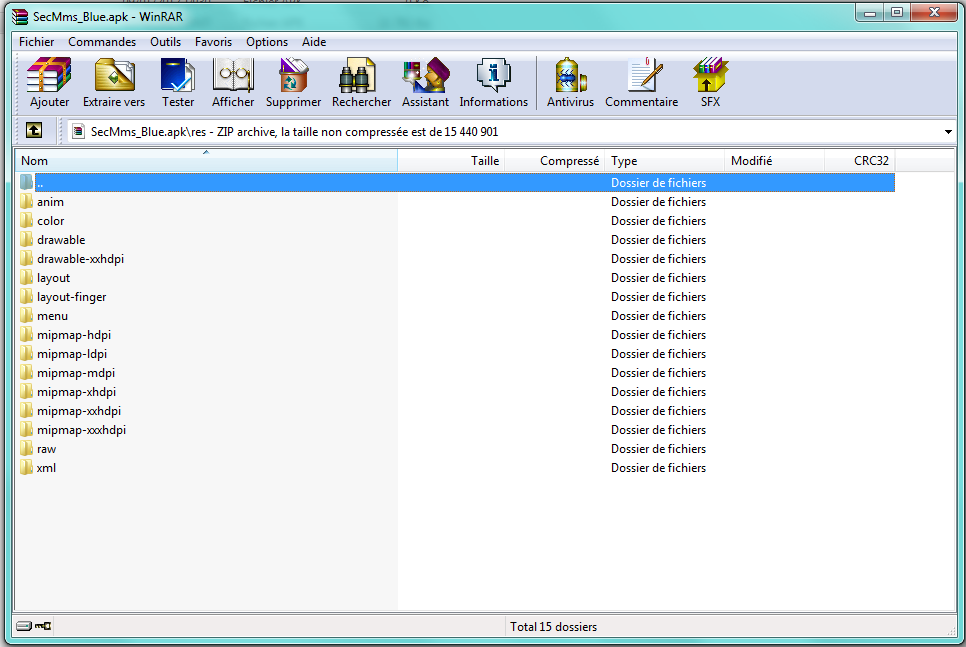Start the Antivirus scan tool
Screen dimensions: 966x647
click(x=570, y=75)
